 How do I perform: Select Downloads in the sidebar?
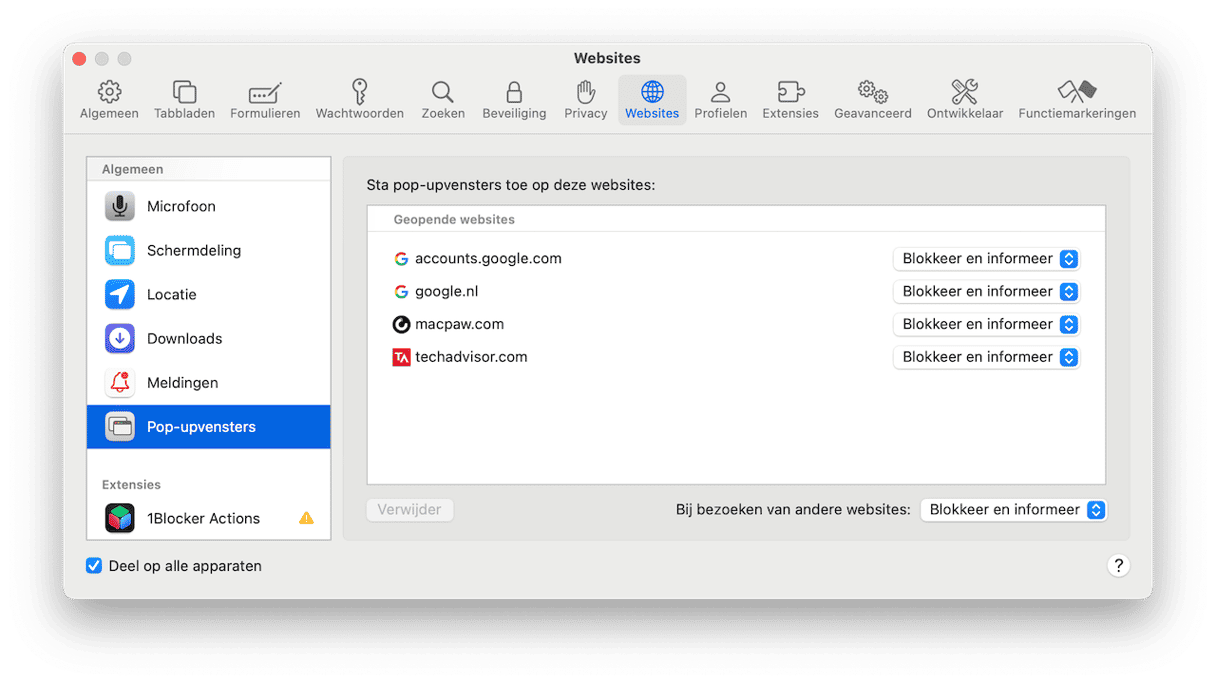coord(208,338)
